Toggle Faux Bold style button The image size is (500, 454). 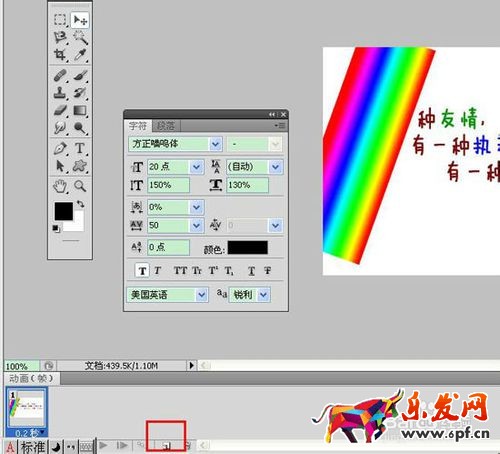pos(142,271)
